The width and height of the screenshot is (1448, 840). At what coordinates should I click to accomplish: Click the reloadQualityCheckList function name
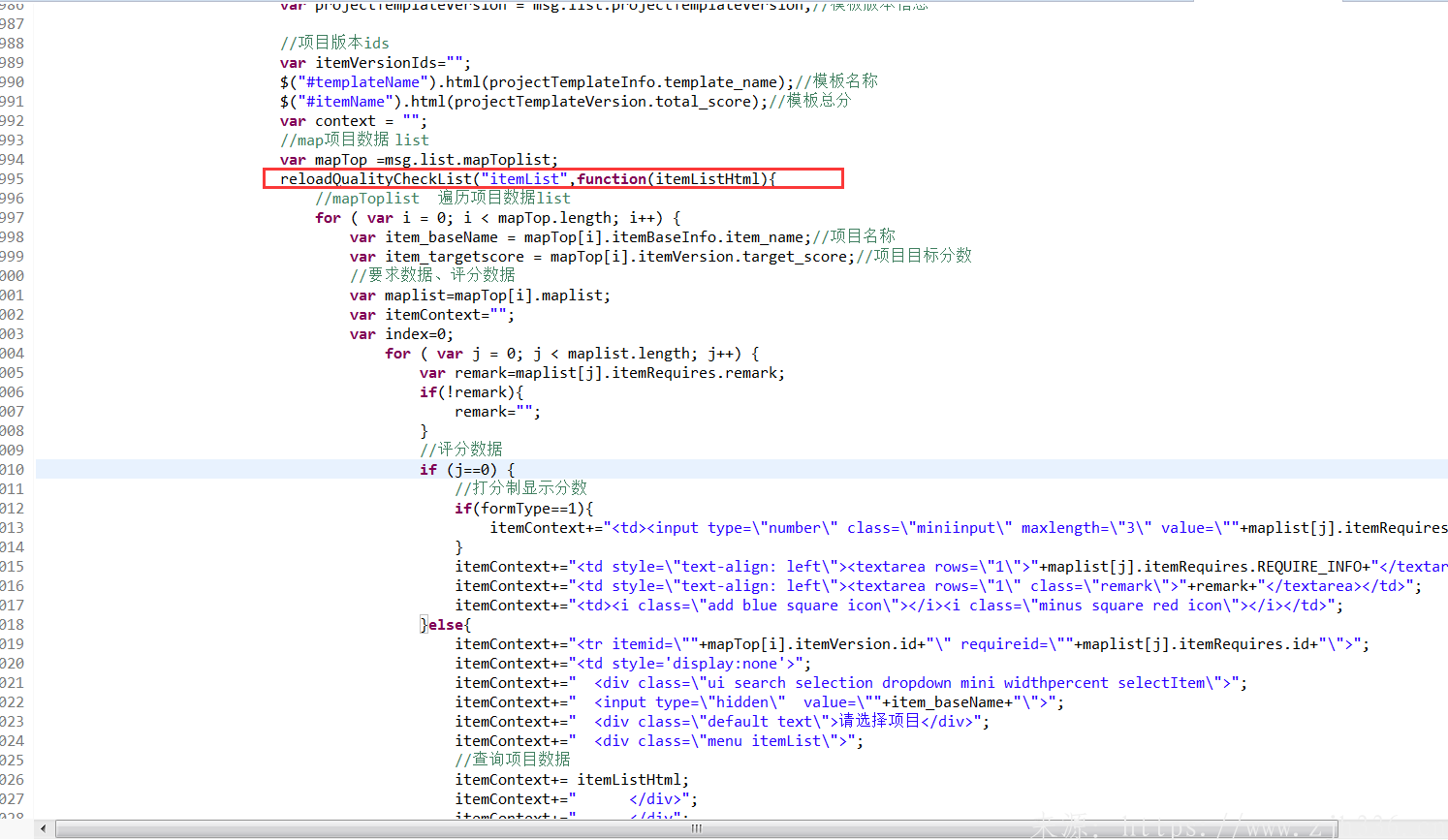(x=375, y=178)
